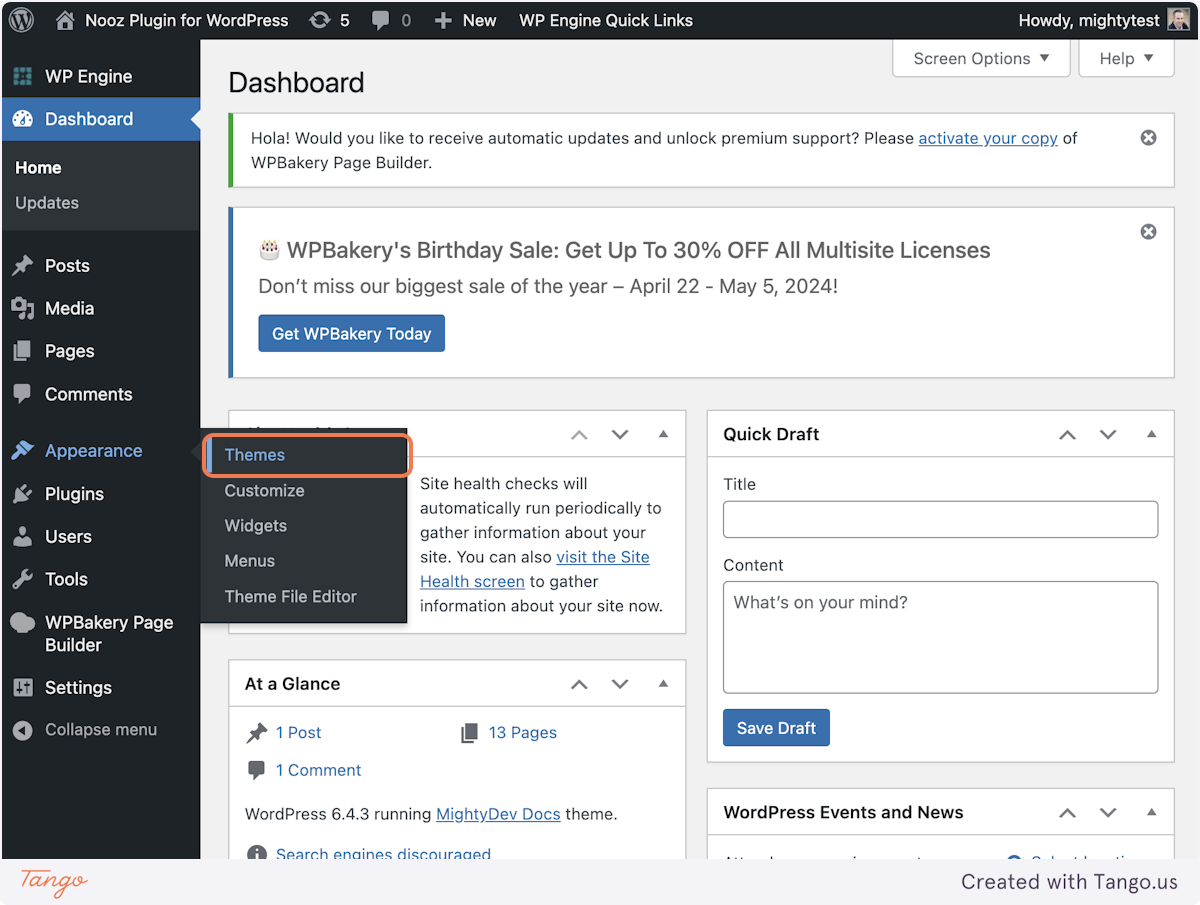Click the Quick Draft Title field
This screenshot has height=905, width=1200.
pyautogui.click(x=940, y=520)
